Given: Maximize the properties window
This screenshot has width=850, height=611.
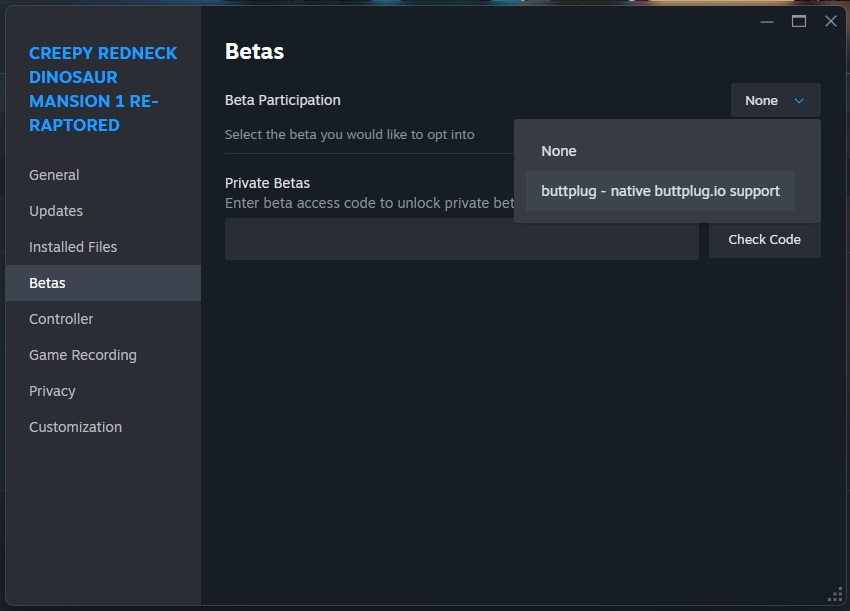Looking at the screenshot, I should [799, 21].
